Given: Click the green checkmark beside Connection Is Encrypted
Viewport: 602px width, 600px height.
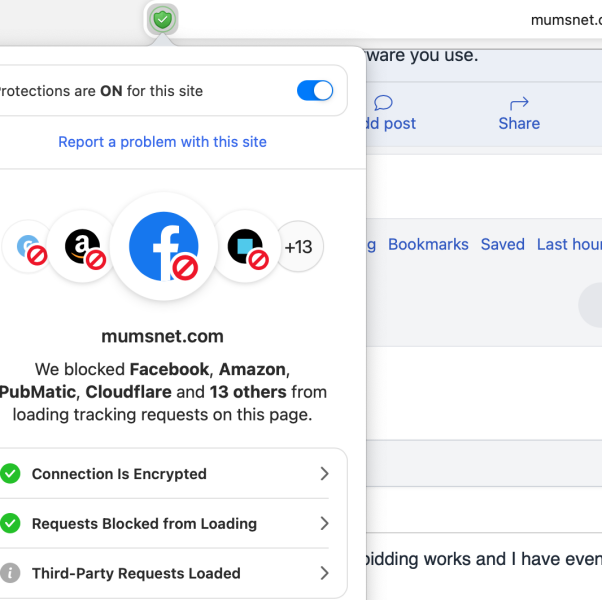Looking at the screenshot, I should pyautogui.click(x=10, y=474).
